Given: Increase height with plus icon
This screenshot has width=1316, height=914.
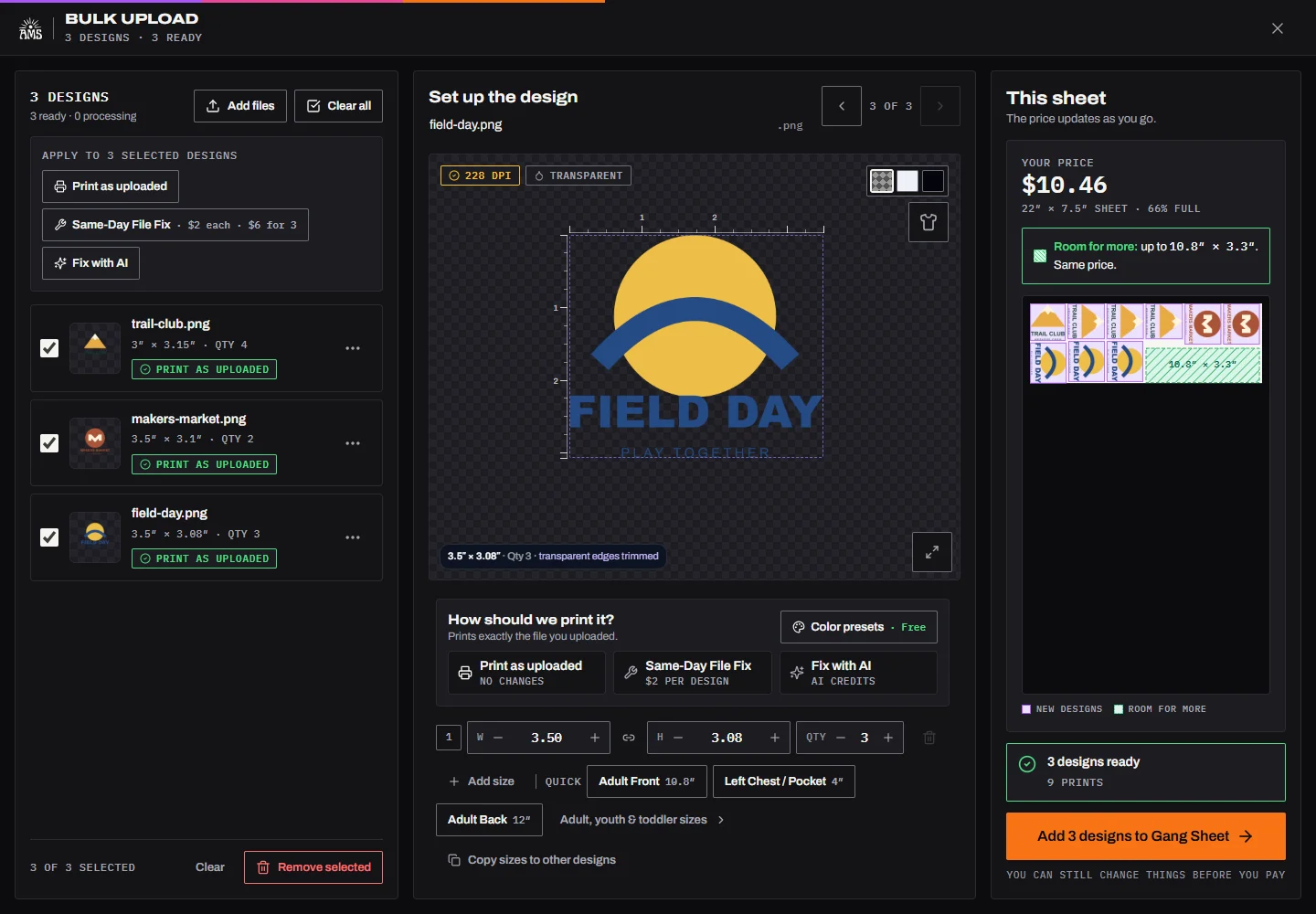Looking at the screenshot, I should [775, 738].
